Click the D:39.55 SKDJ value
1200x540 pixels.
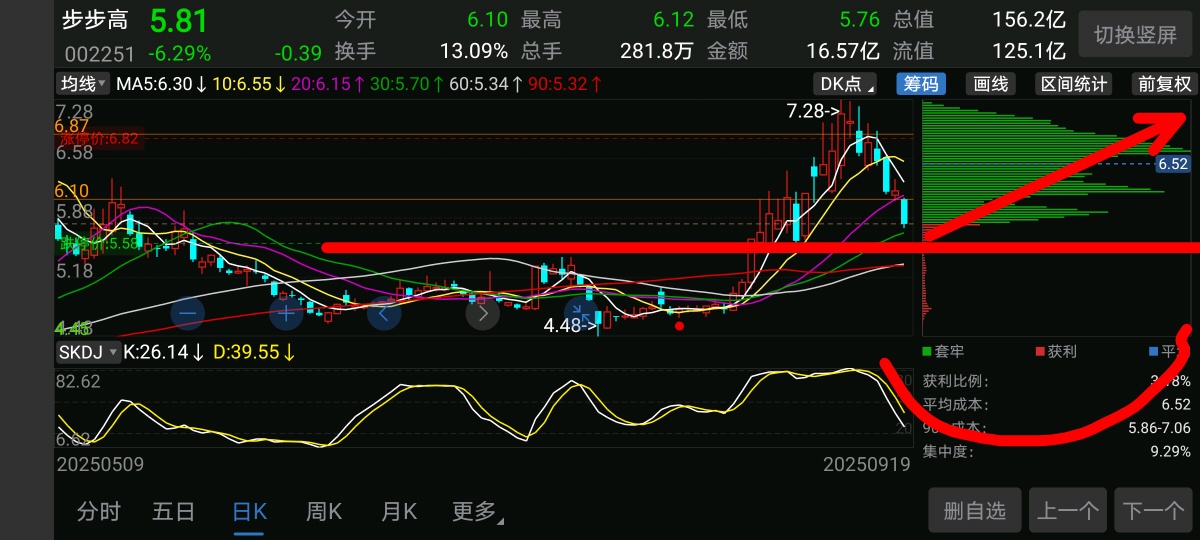[254, 352]
